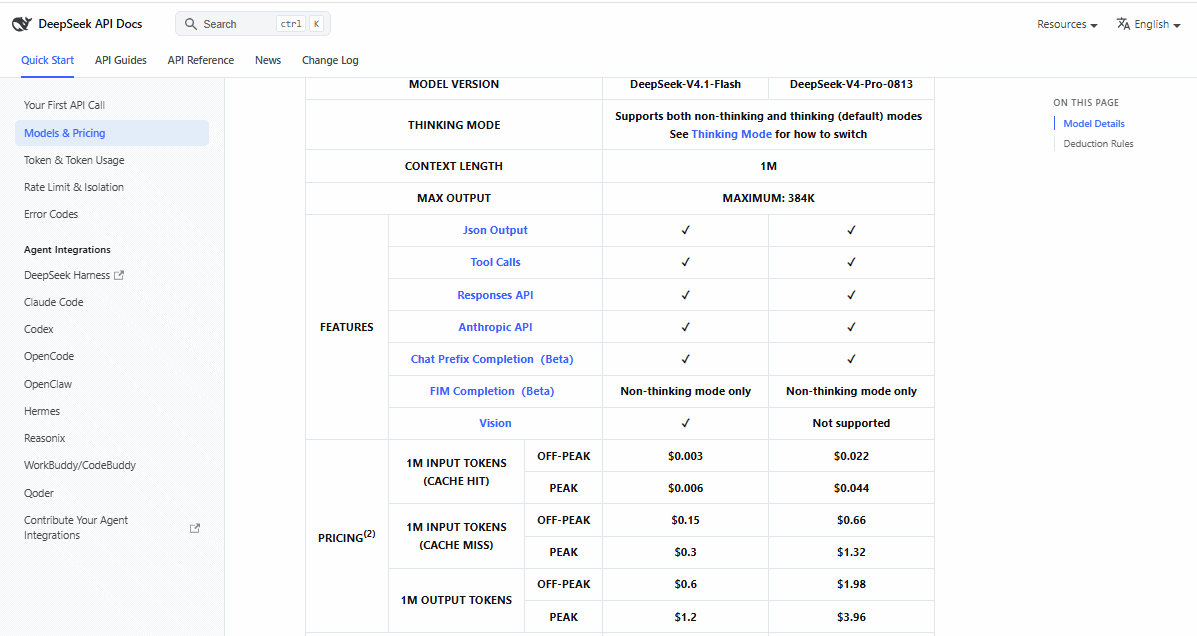Click the ON THIS PAGE heading
Image resolution: width=1197 pixels, height=636 pixels.
pyautogui.click(x=1086, y=102)
